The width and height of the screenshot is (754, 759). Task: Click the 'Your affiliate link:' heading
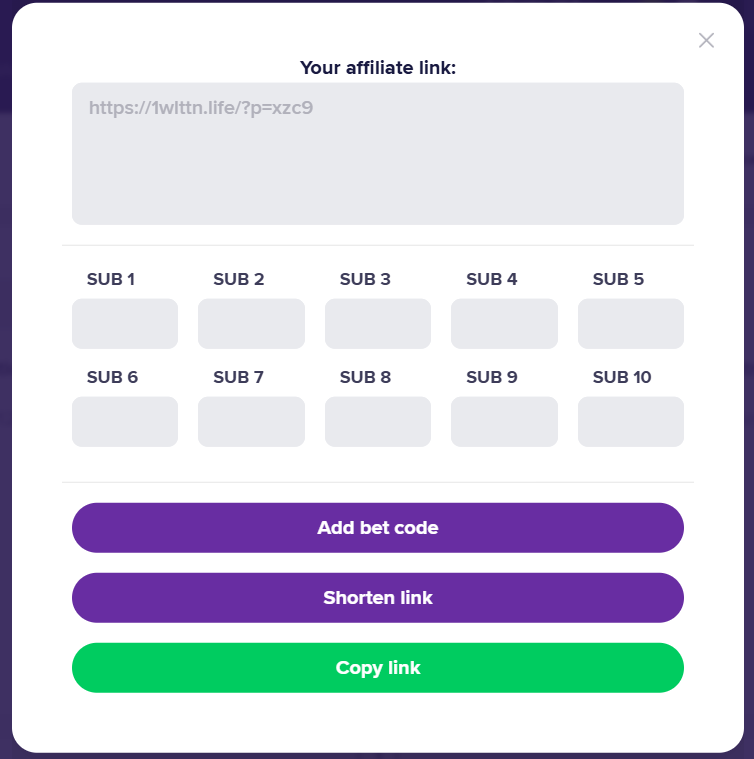378,68
